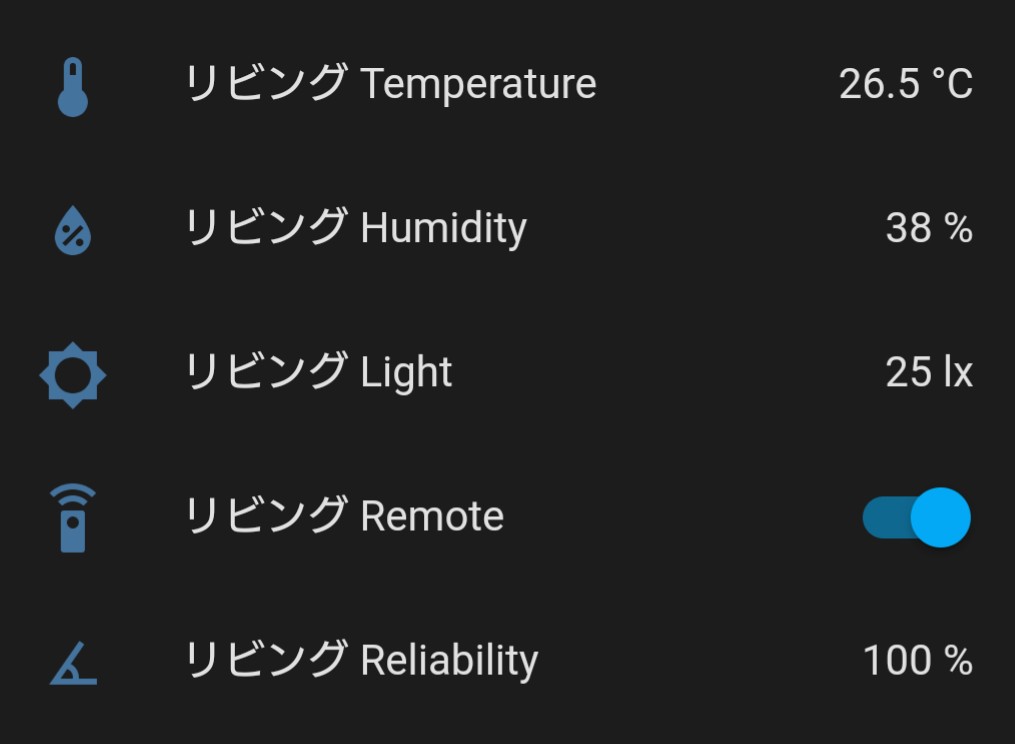Screen dimensions: 1015x744
Task: Click the 100 % reliability value
Action: (x=918, y=660)
